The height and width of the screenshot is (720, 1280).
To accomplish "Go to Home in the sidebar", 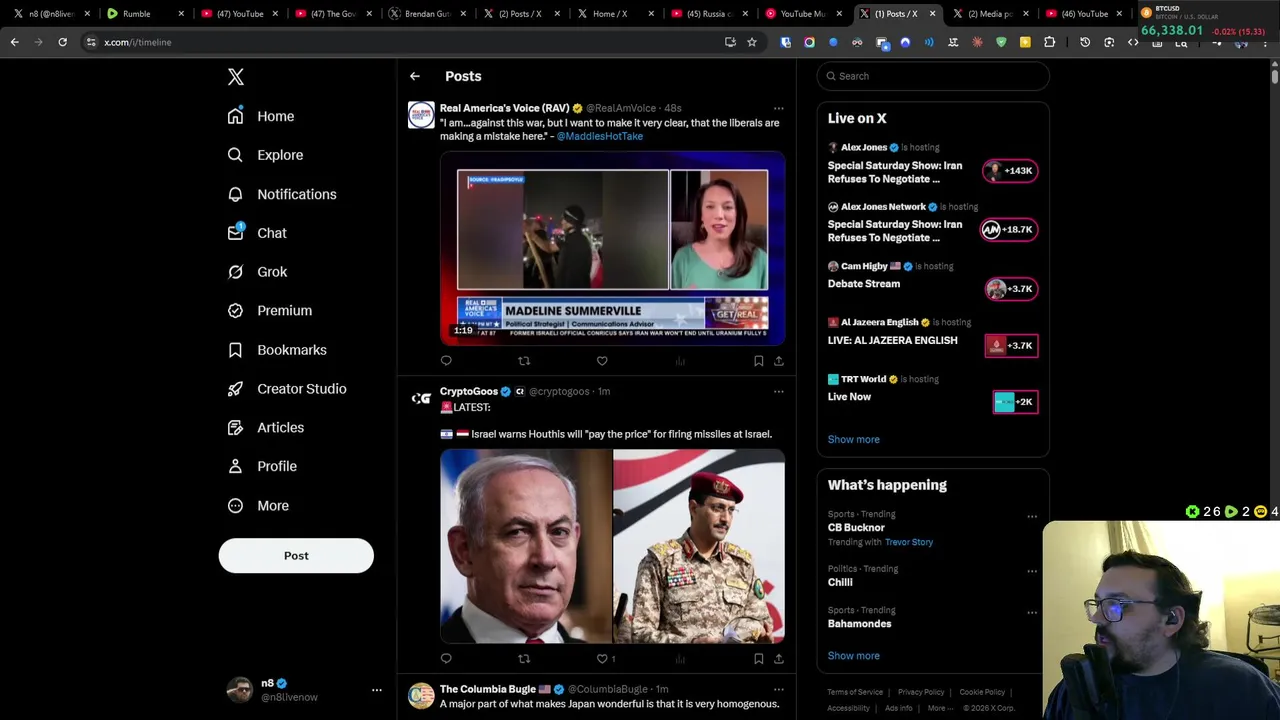I will 260,116.
